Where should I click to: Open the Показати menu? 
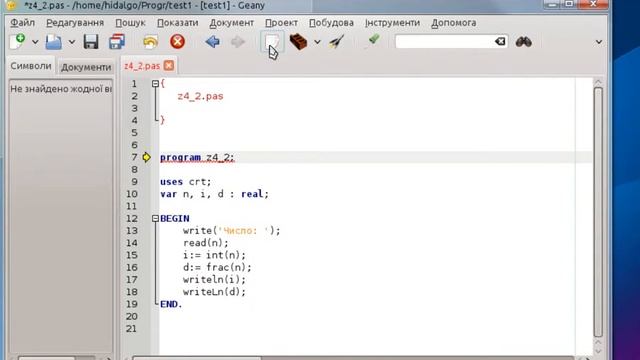(178, 23)
